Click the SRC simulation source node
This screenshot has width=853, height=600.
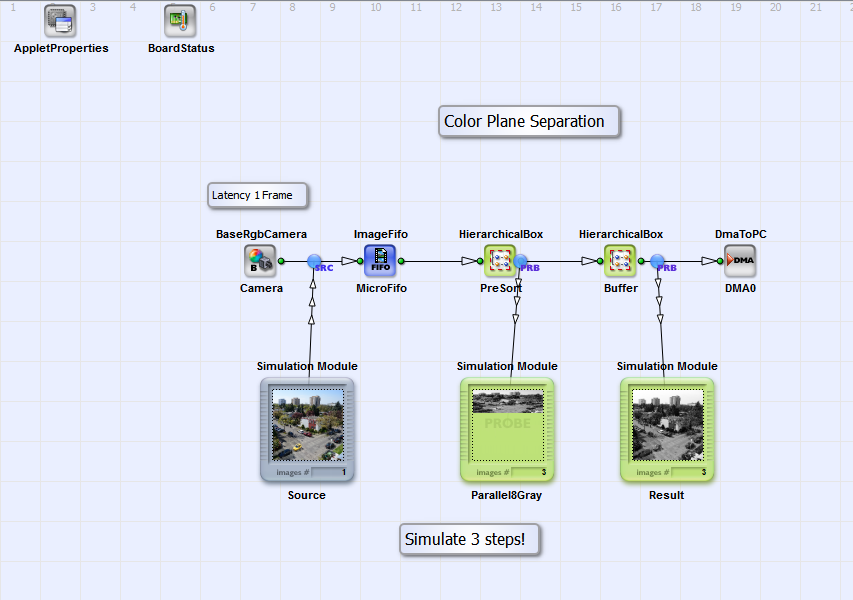314,261
